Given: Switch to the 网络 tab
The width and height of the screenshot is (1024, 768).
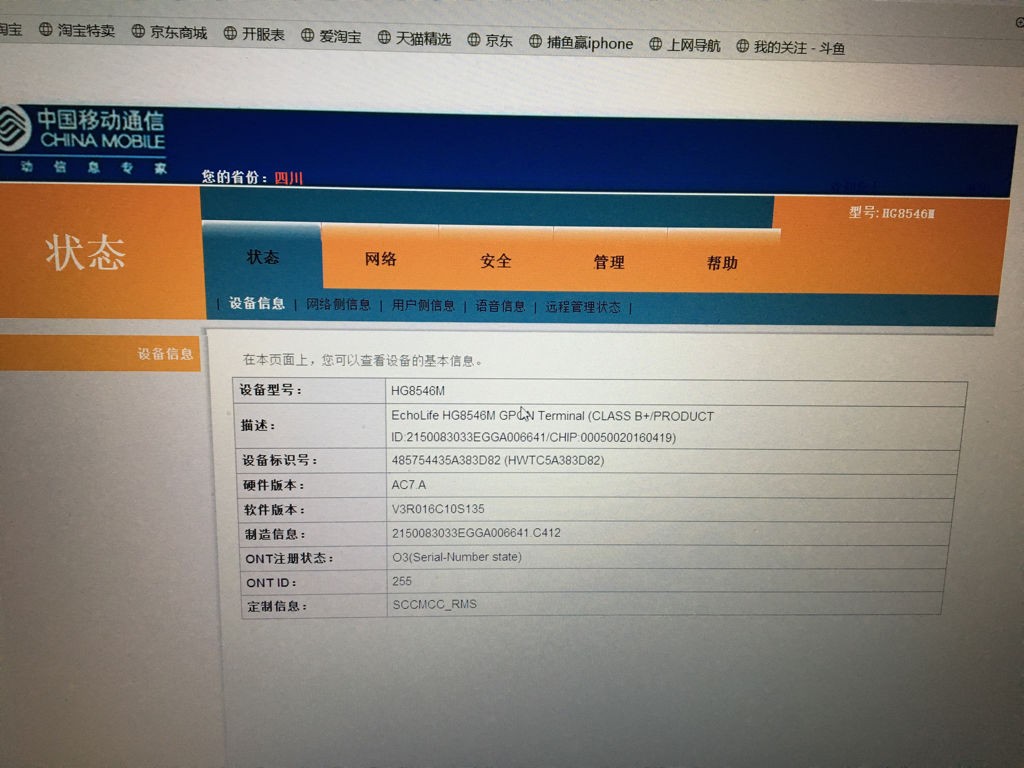Looking at the screenshot, I should coord(381,259).
